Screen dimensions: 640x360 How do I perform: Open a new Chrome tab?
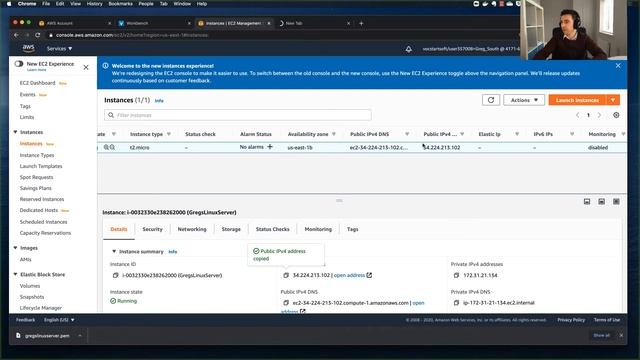coord(361,23)
